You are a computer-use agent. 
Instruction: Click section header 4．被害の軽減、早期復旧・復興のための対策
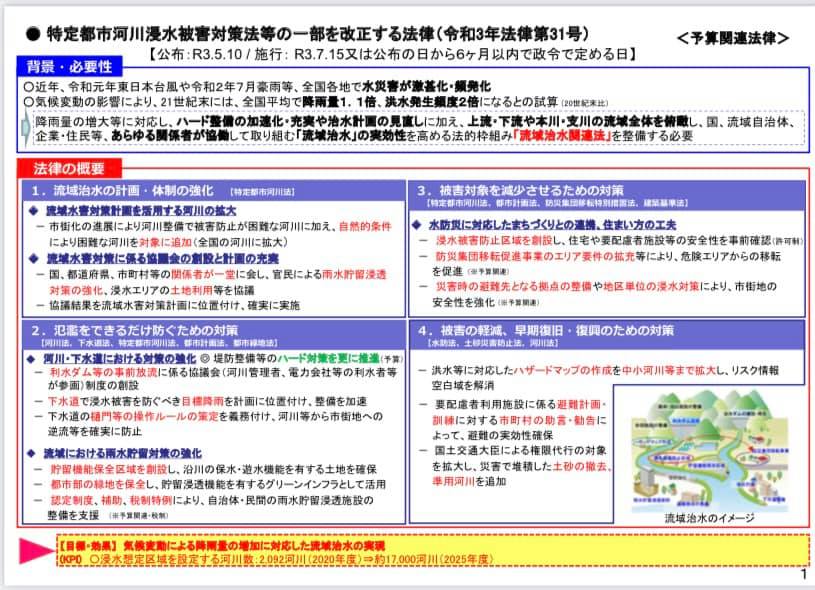[545, 330]
